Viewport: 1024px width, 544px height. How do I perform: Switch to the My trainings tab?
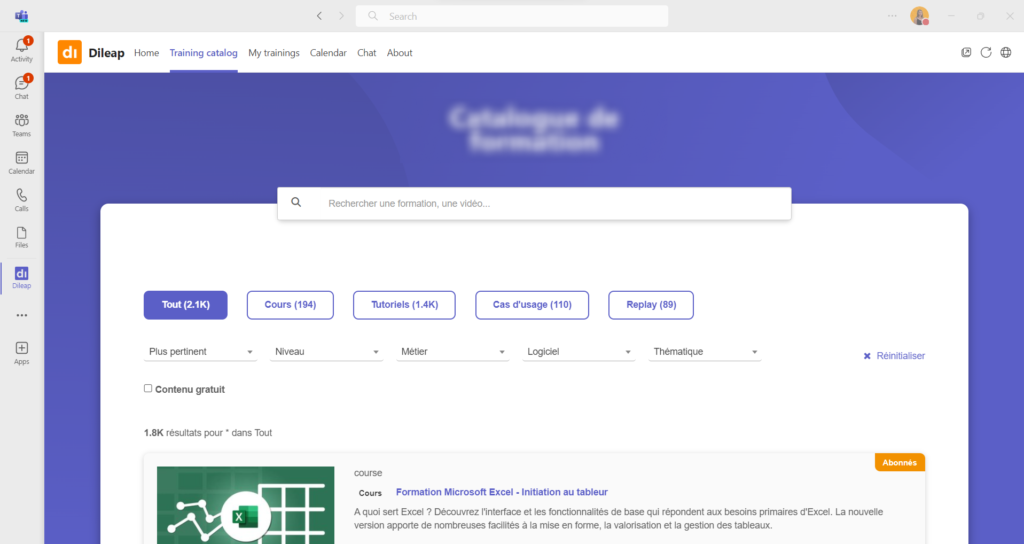[274, 53]
